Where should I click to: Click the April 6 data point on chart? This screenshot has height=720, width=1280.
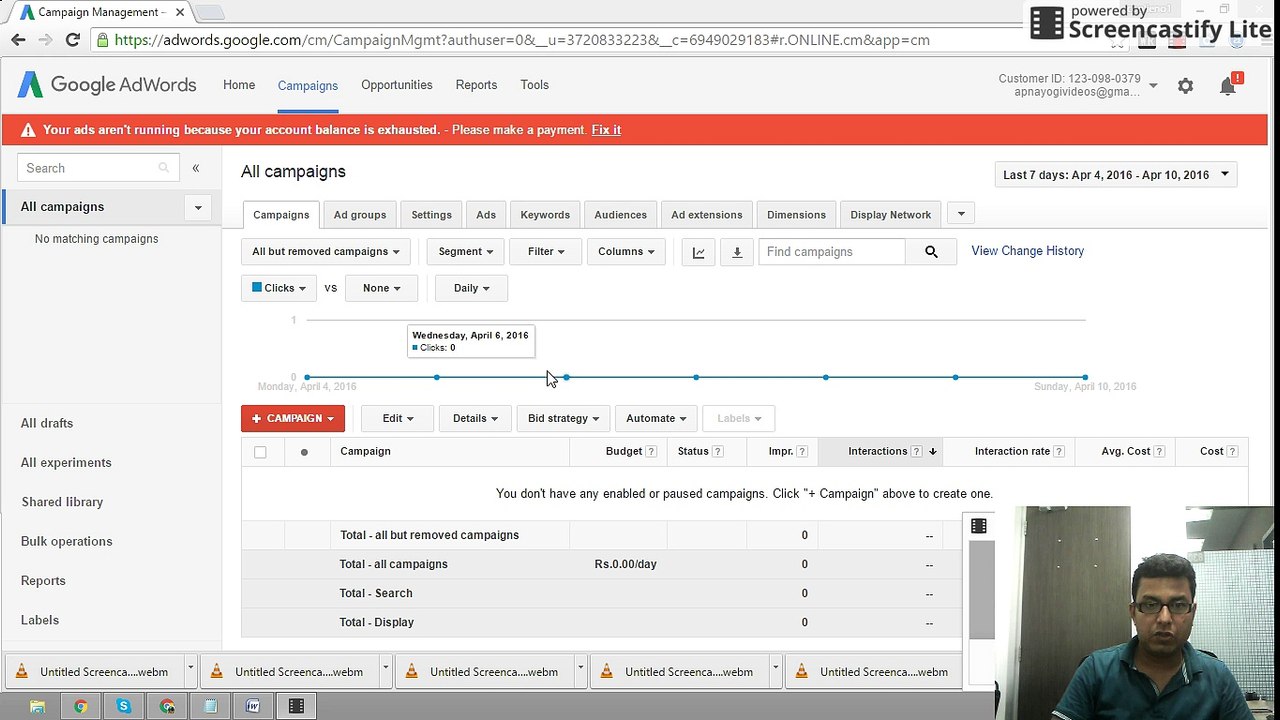pyautogui.click(x=566, y=377)
